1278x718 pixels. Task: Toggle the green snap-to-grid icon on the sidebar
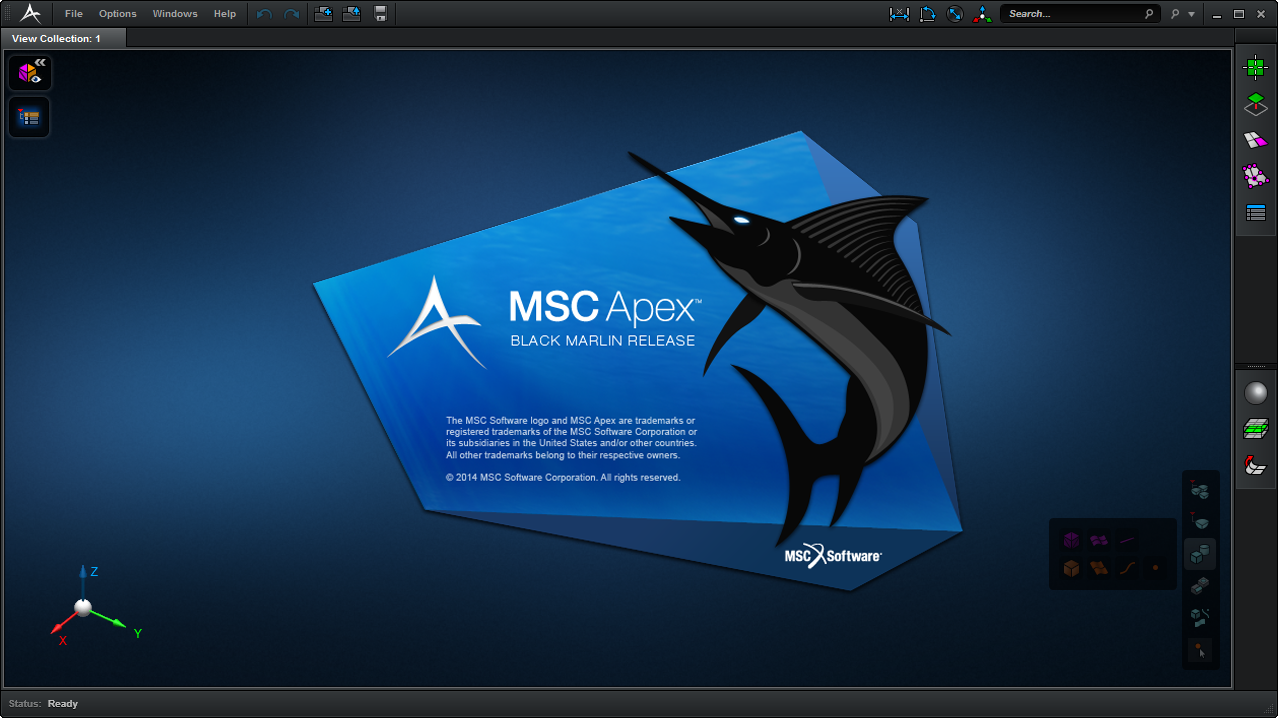[1255, 66]
